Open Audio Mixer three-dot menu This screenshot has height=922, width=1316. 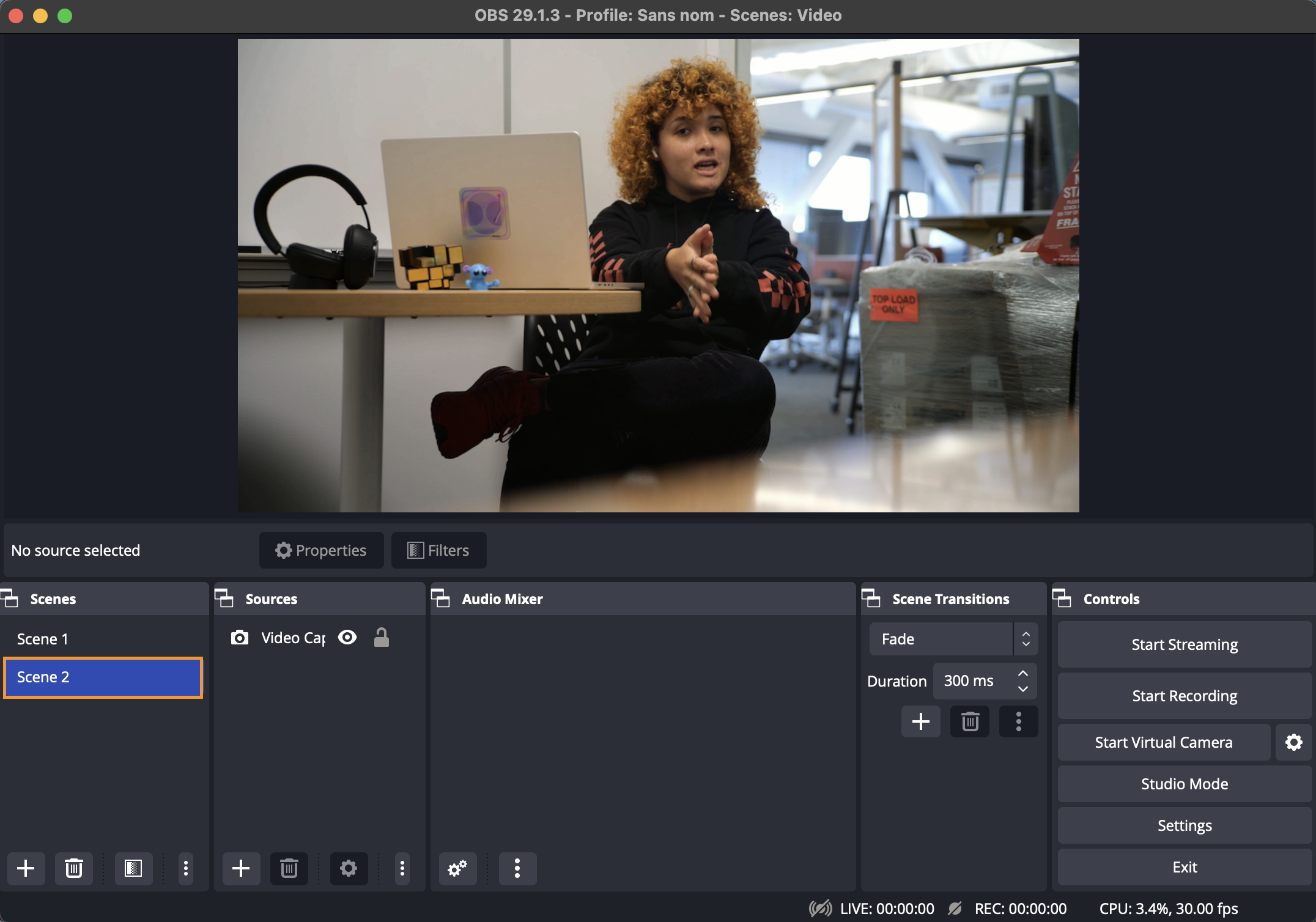[517, 868]
